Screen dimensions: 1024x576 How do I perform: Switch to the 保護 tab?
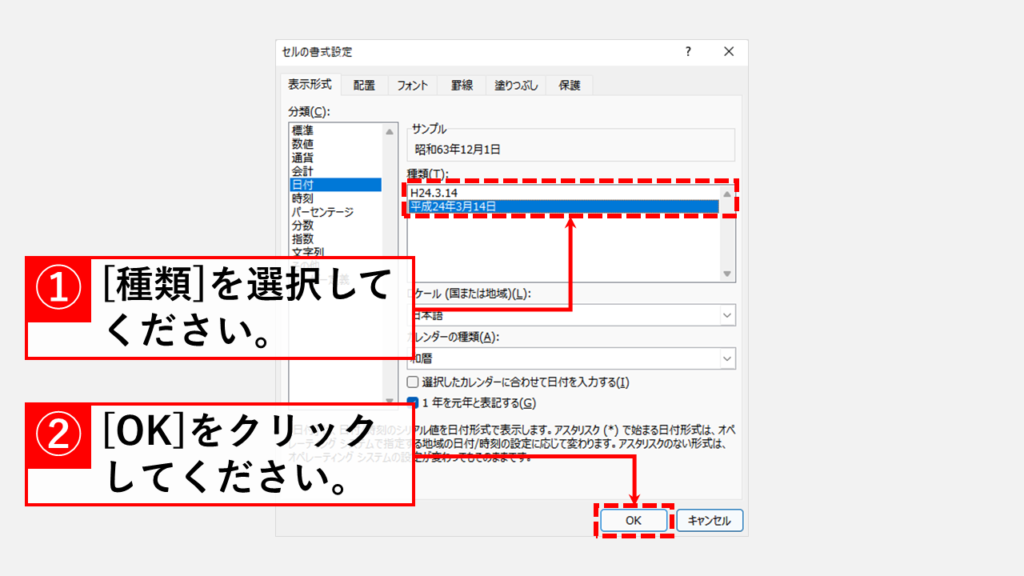[570, 85]
